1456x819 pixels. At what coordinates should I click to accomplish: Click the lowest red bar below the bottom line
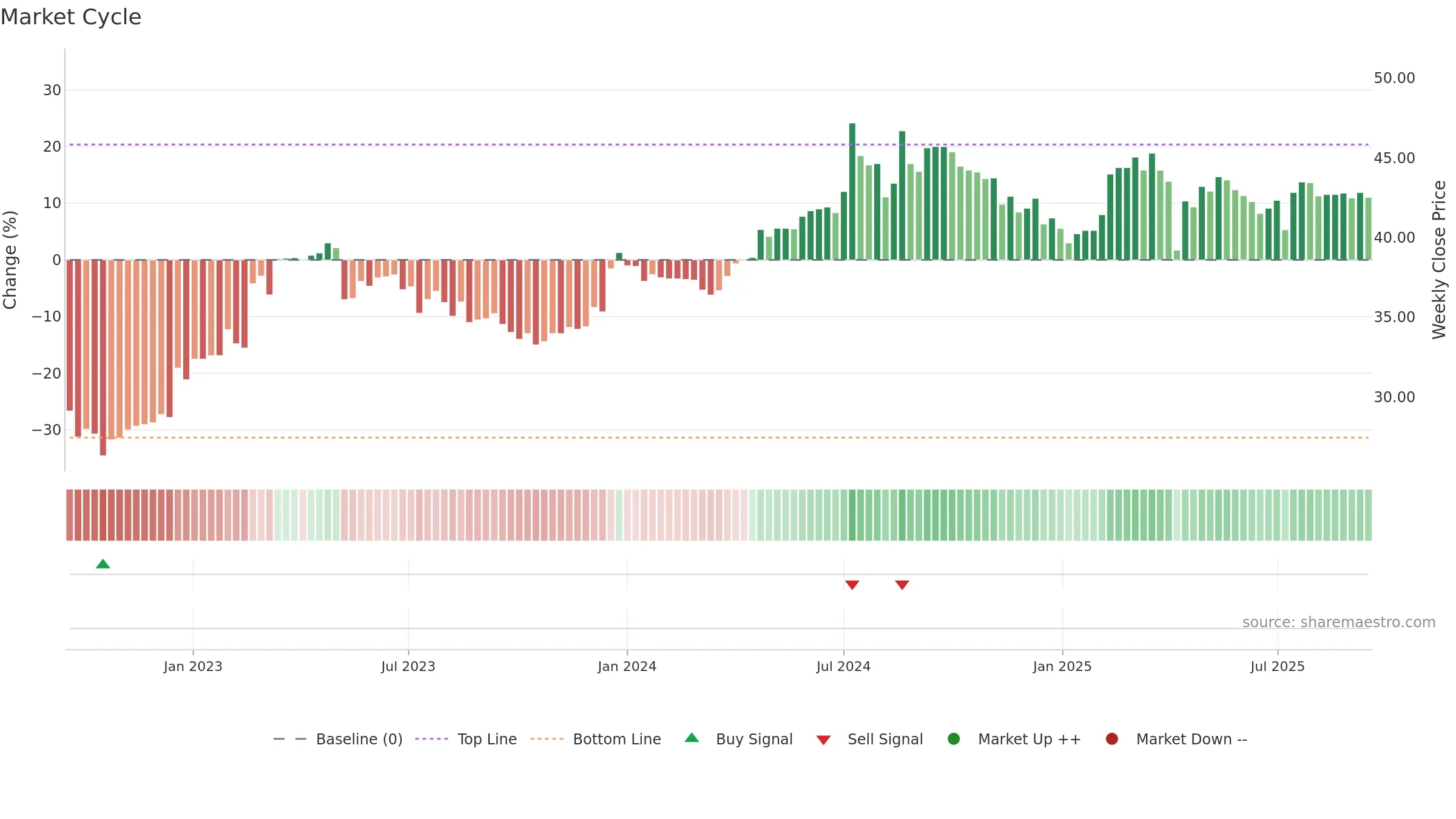point(103,357)
